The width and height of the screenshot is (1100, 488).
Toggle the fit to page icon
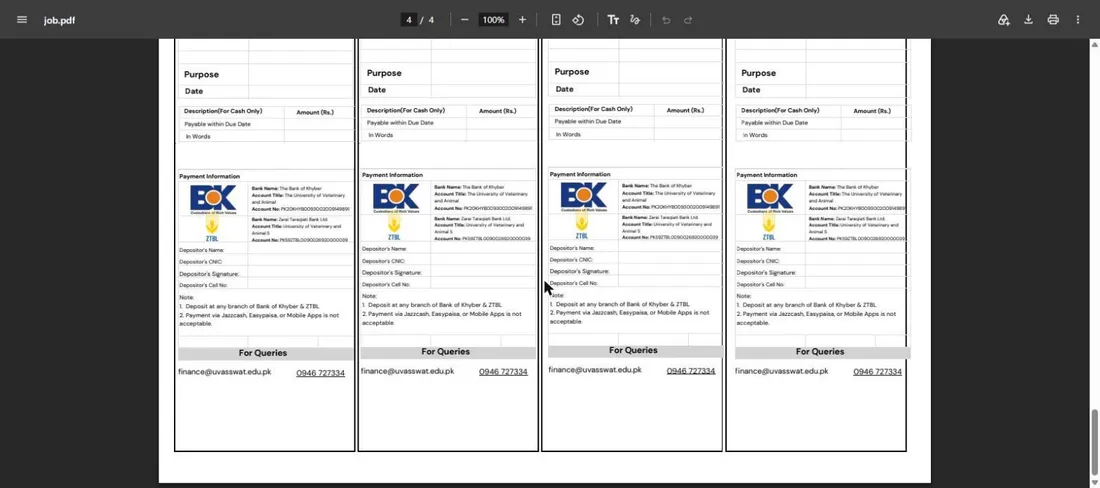tap(556, 20)
